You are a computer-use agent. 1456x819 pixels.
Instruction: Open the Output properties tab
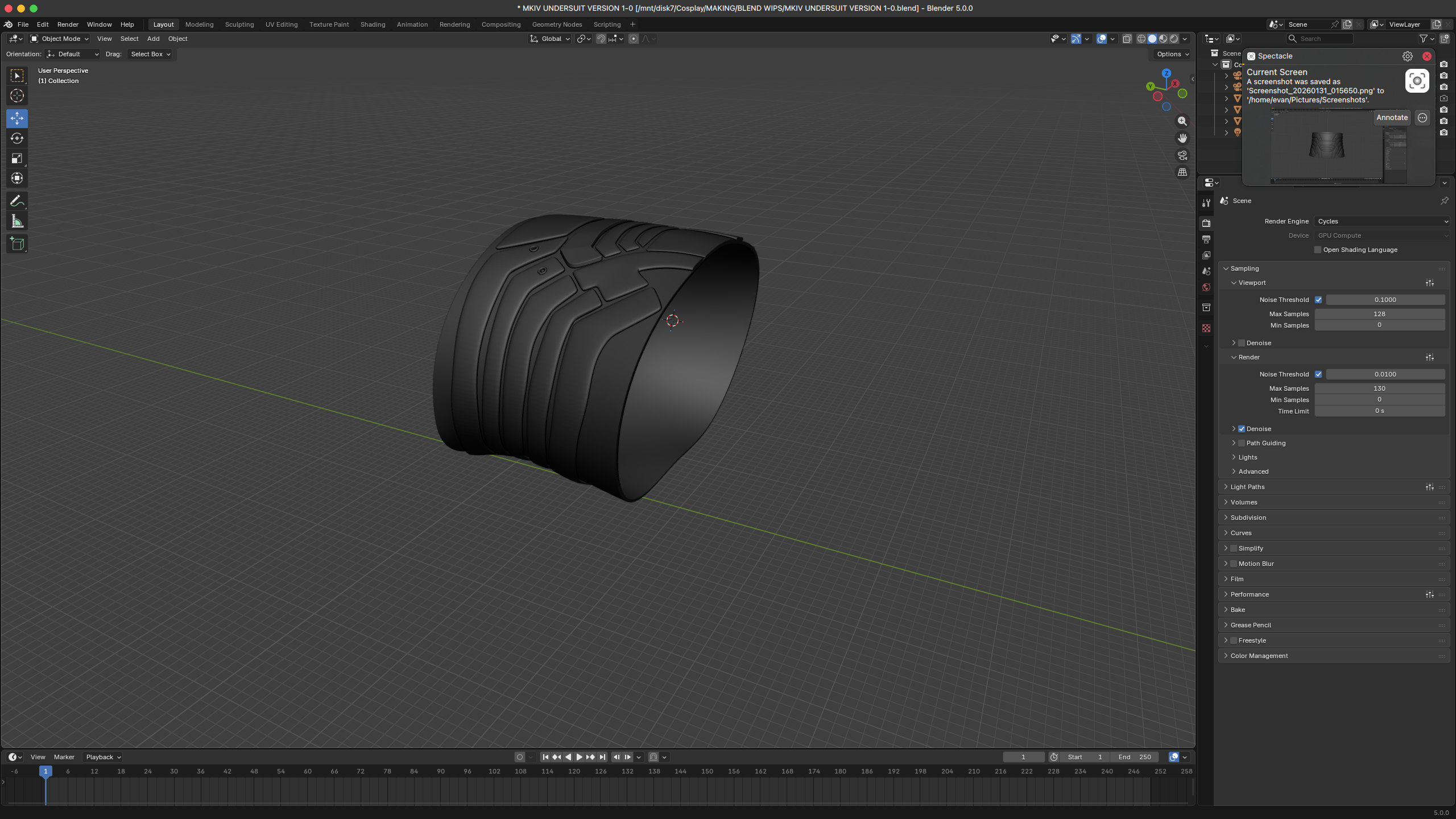pos(1206,239)
